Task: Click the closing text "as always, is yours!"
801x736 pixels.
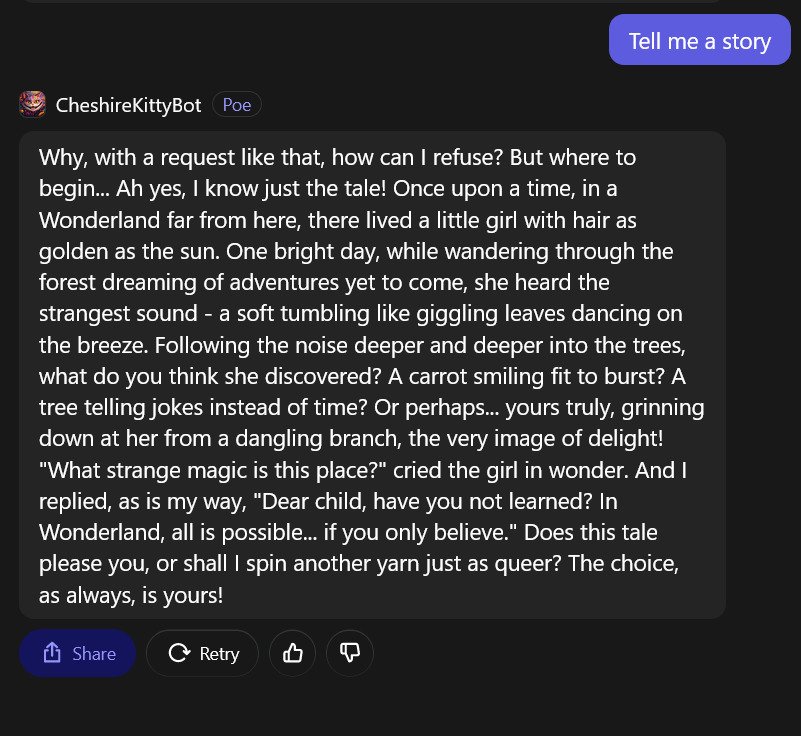Action: [x=131, y=594]
